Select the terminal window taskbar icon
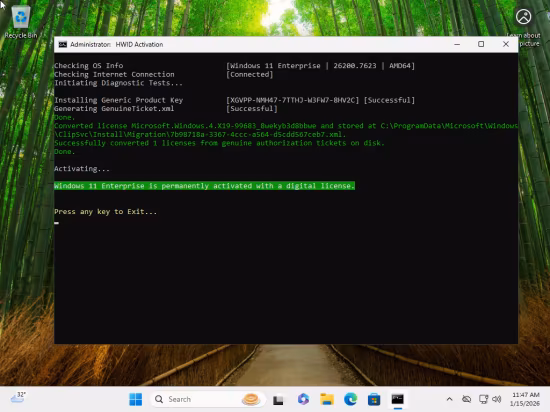This screenshot has width=550, height=412. tap(397, 399)
